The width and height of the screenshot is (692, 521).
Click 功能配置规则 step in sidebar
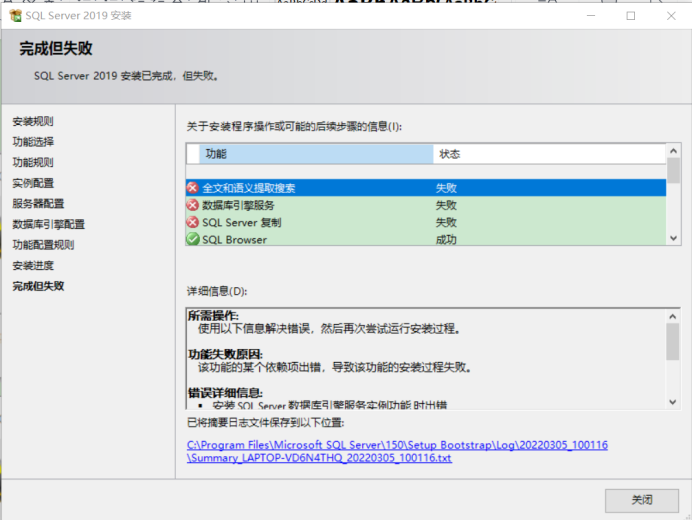43,245
